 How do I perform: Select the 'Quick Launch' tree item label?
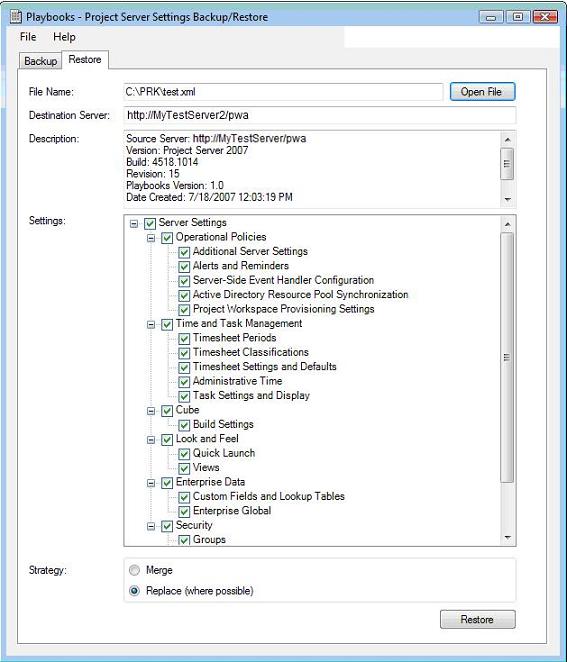224,453
